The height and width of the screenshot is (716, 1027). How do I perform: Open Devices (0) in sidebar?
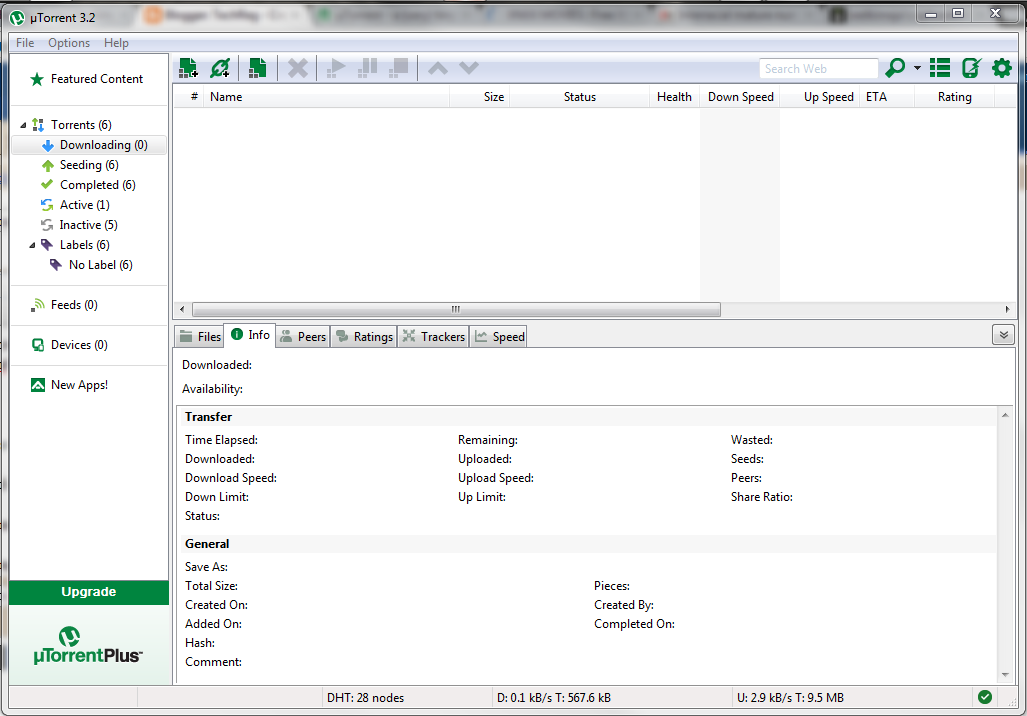[69, 345]
